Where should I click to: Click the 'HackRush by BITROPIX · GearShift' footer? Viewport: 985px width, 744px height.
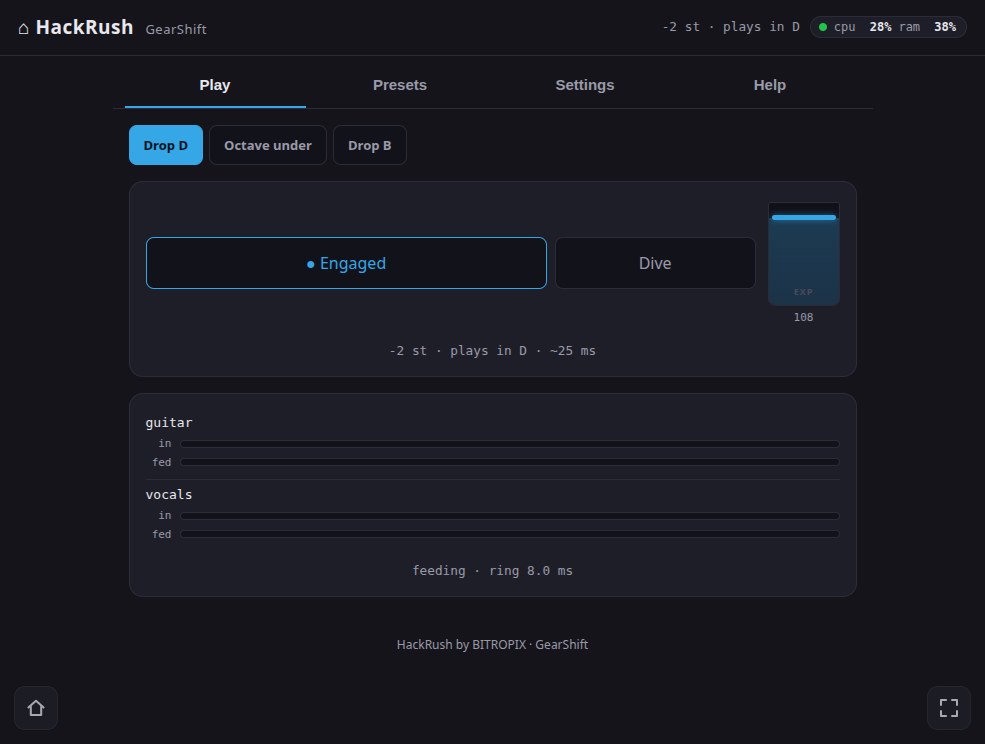pos(492,644)
